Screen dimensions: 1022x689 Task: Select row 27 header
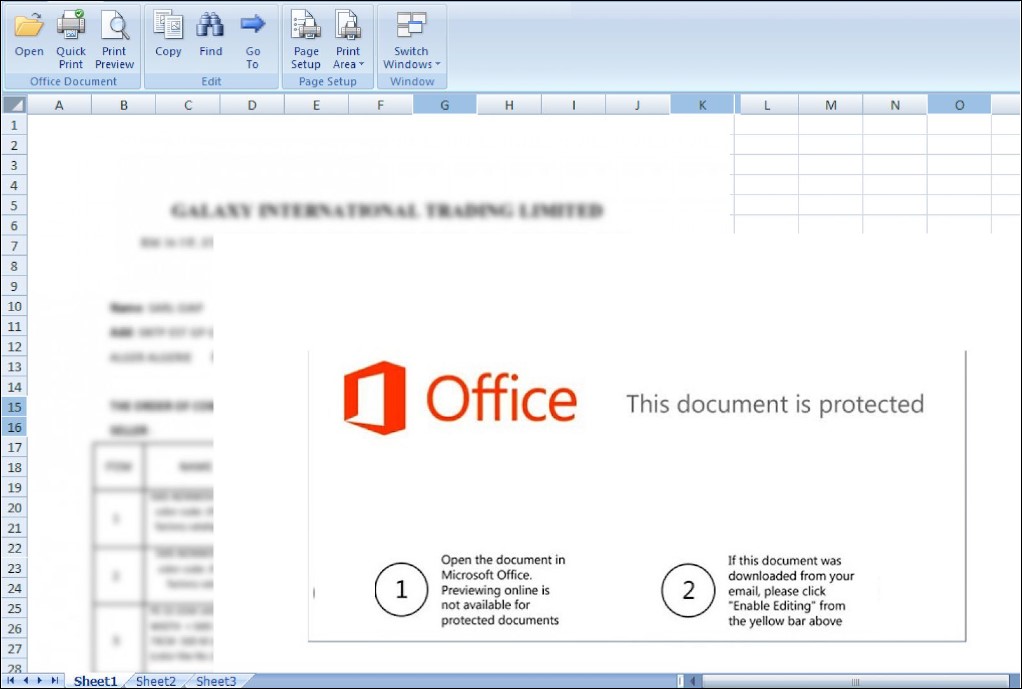14,649
